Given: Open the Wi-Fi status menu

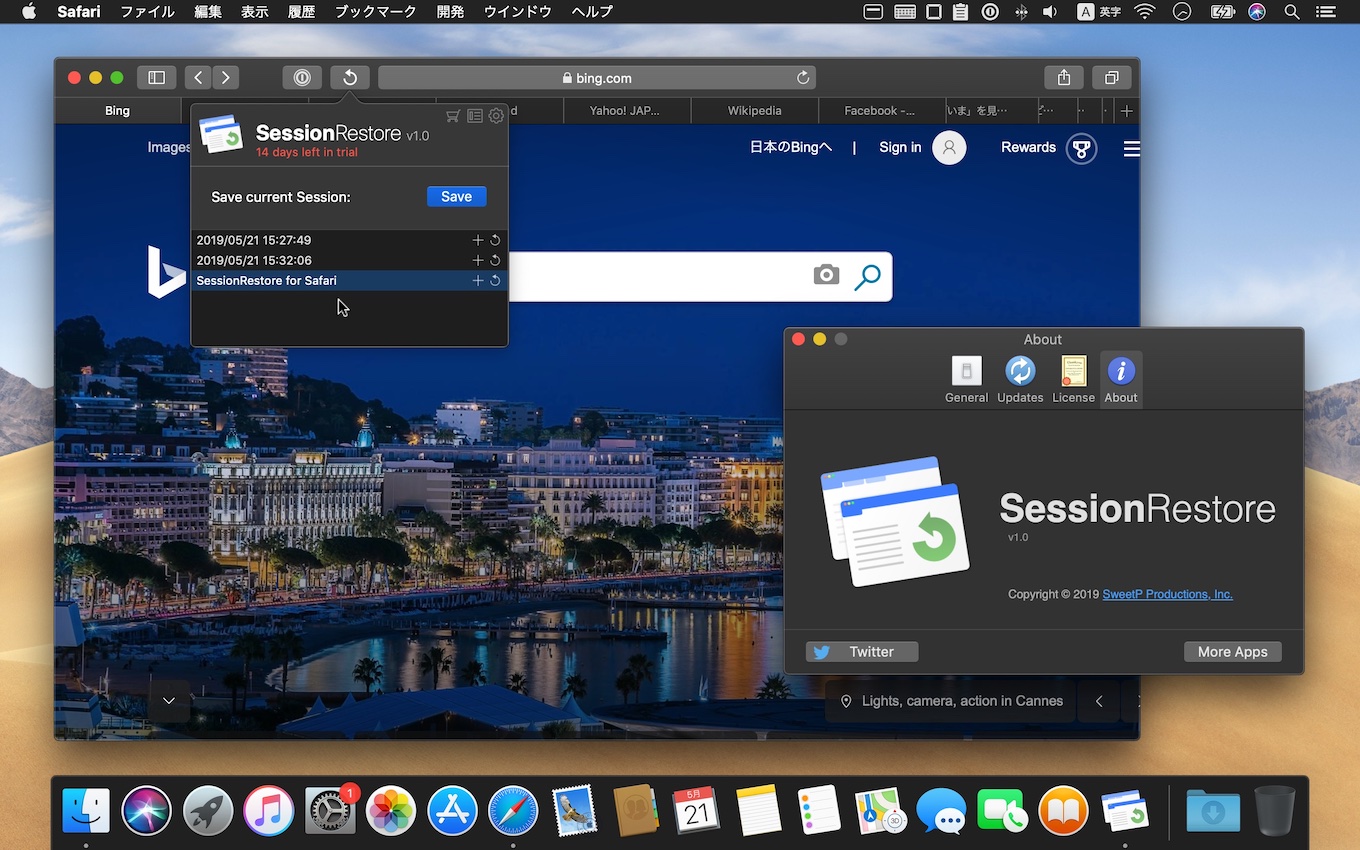Looking at the screenshot, I should click(1145, 12).
